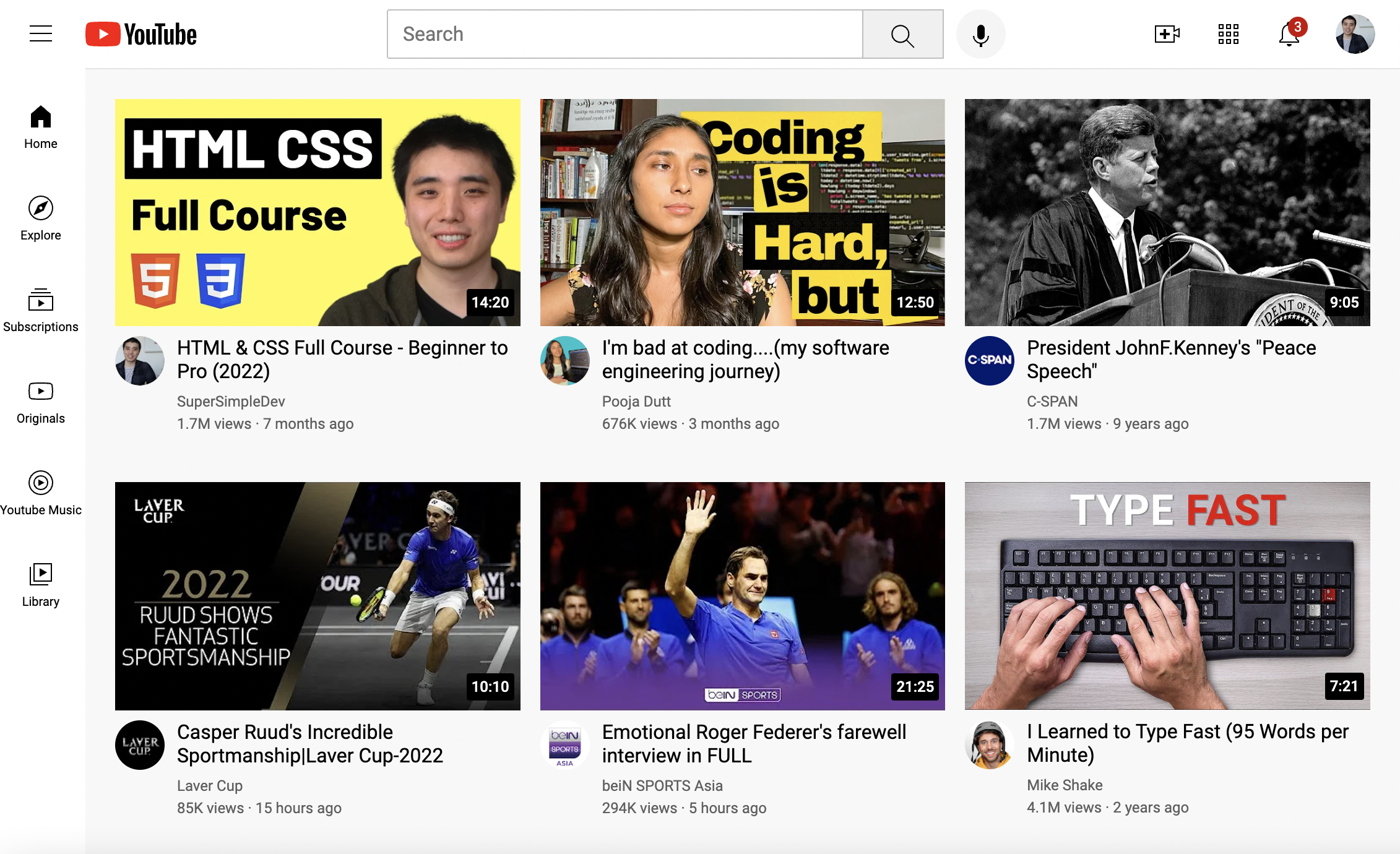
Task: Open Explore in the sidebar
Action: (41, 218)
